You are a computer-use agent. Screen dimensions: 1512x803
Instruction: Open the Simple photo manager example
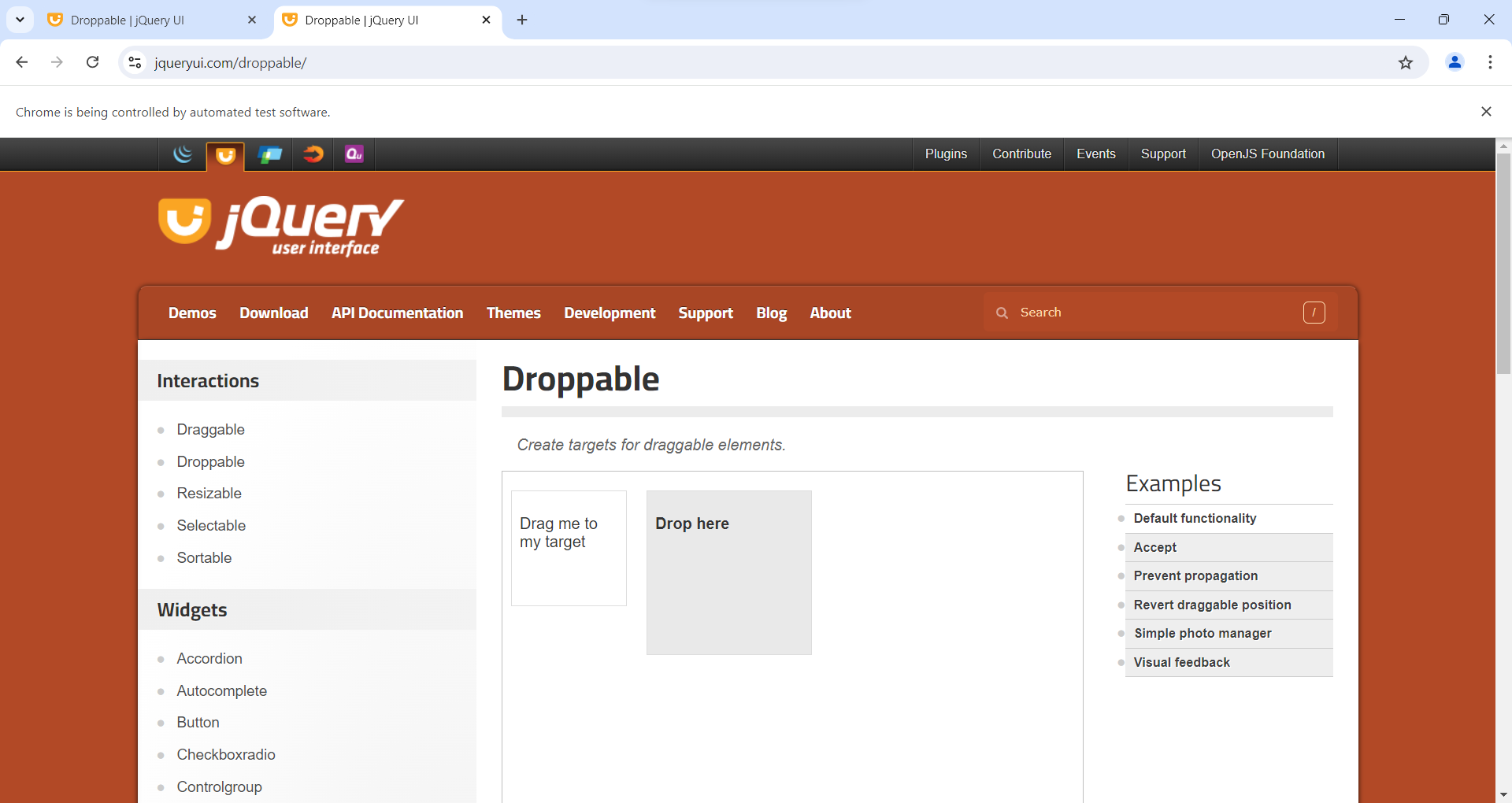pyautogui.click(x=1203, y=633)
